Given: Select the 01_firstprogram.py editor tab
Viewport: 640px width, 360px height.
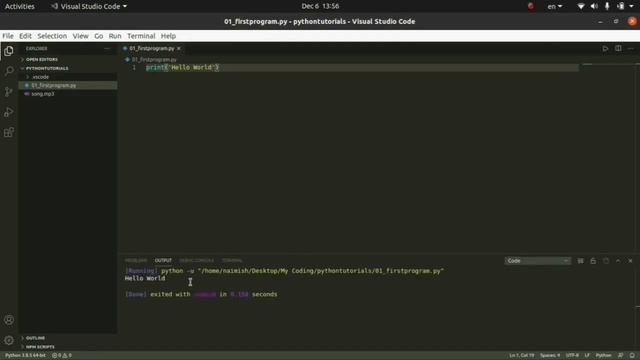Looking at the screenshot, I should tap(151, 49).
